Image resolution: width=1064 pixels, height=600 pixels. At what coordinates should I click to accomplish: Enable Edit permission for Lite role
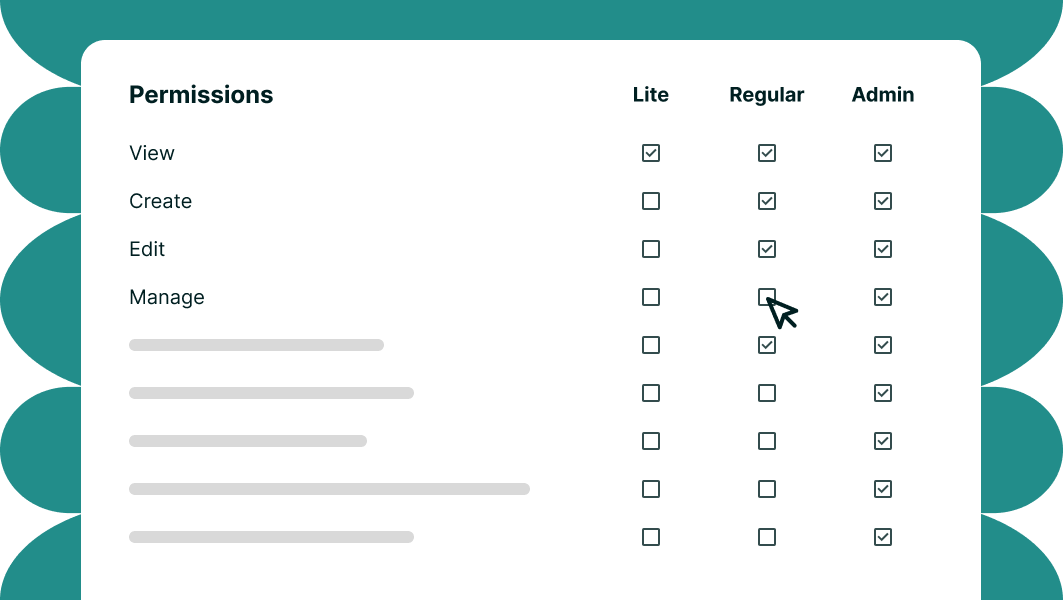pos(651,249)
